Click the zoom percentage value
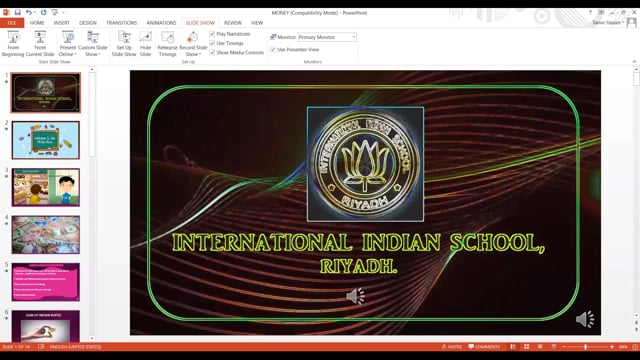 [623, 347]
